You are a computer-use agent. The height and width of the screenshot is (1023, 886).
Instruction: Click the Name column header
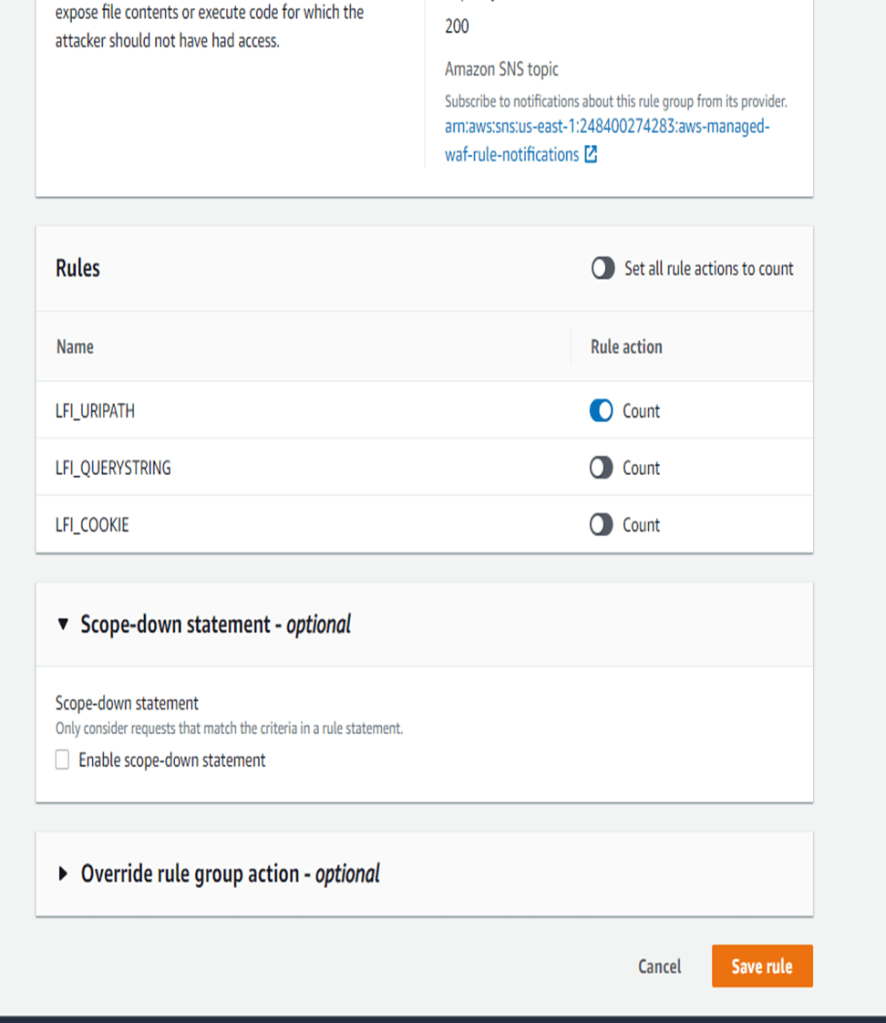75,347
